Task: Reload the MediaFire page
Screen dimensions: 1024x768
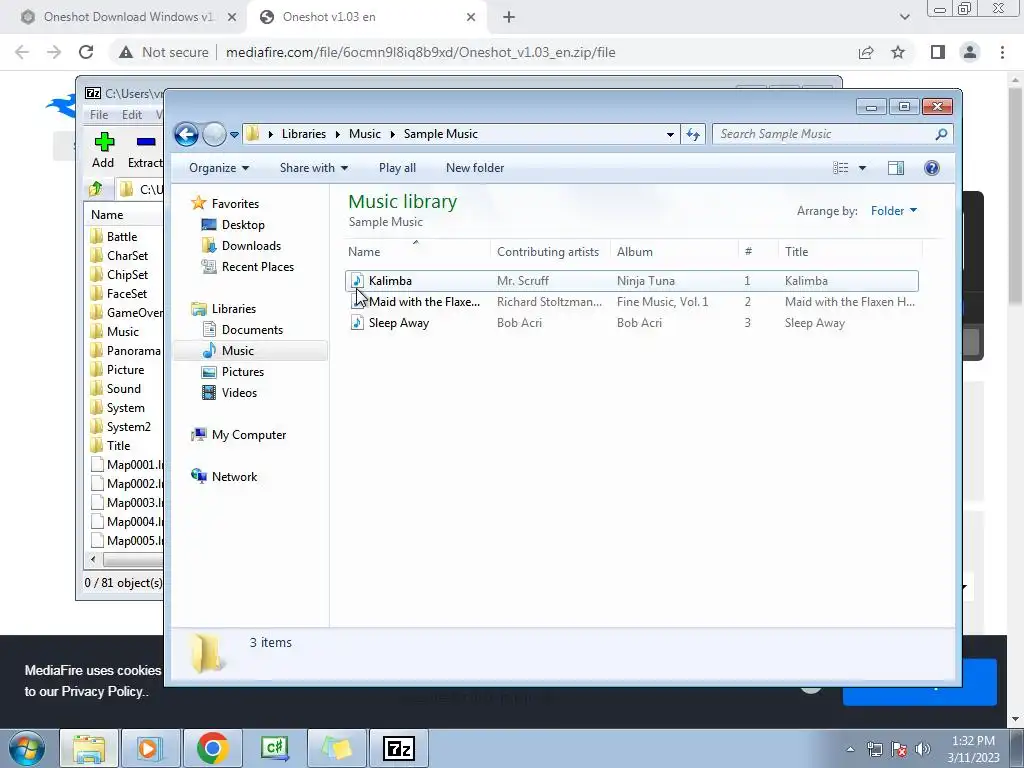Action: [86, 52]
